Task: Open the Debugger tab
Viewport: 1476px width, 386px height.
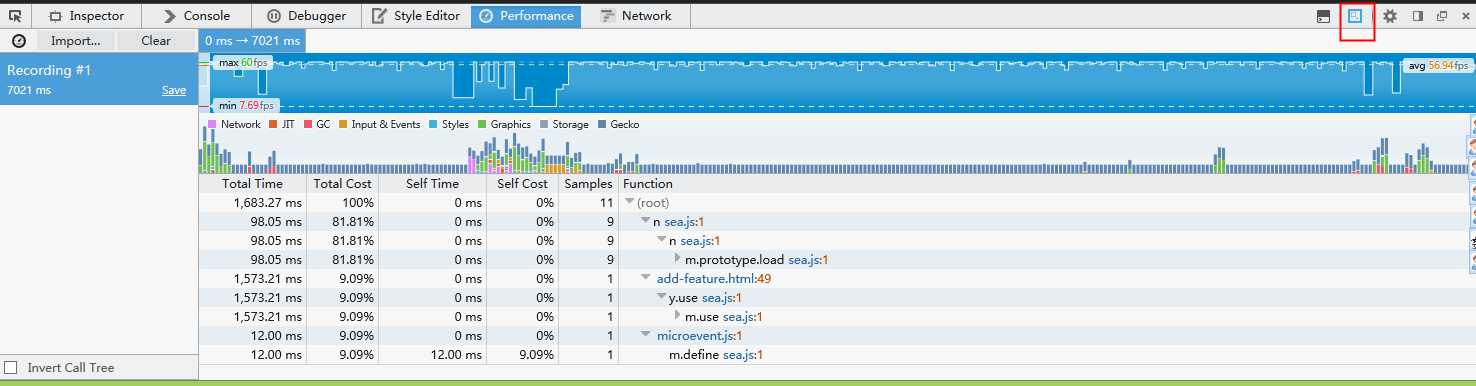Action: click(x=307, y=16)
